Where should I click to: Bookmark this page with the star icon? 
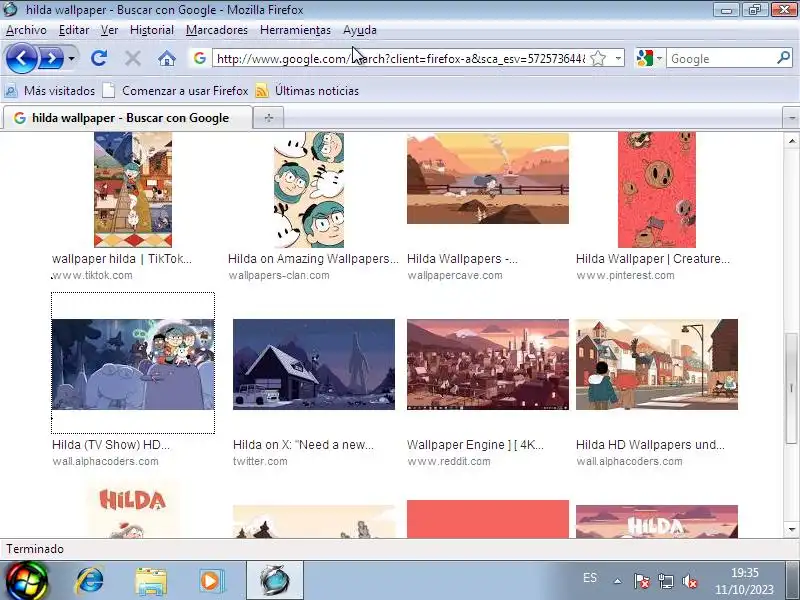(598, 59)
